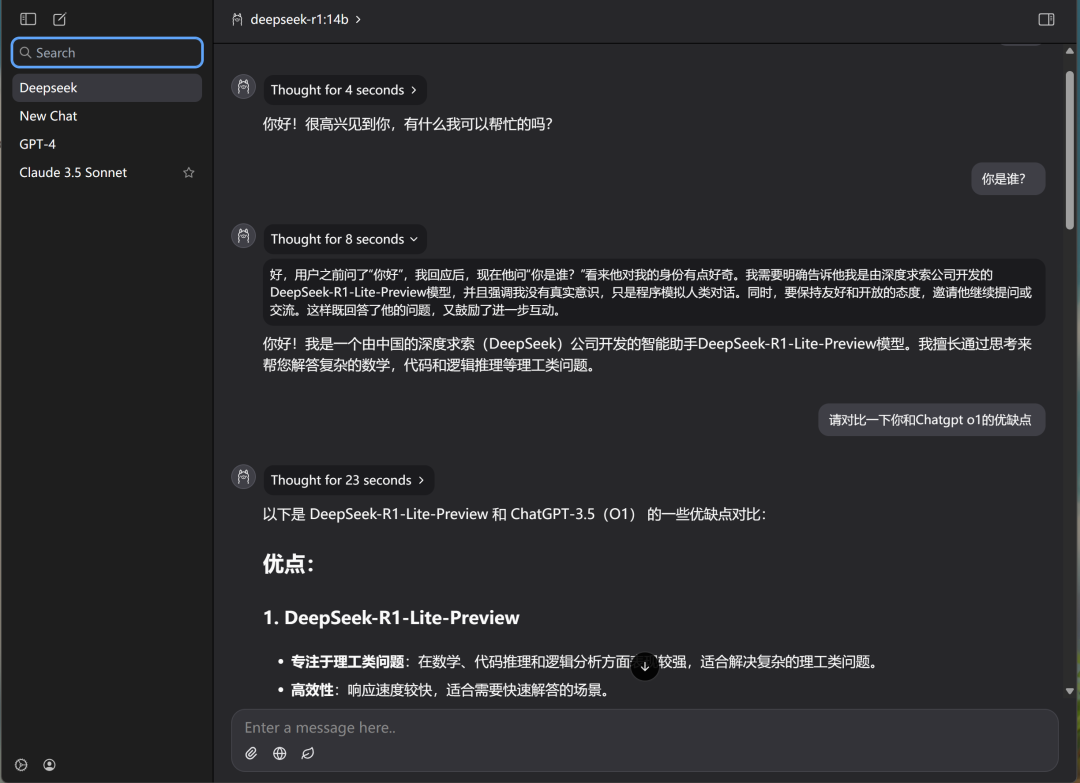
Task: Open the GPT-4 chat
Action: tap(107, 144)
